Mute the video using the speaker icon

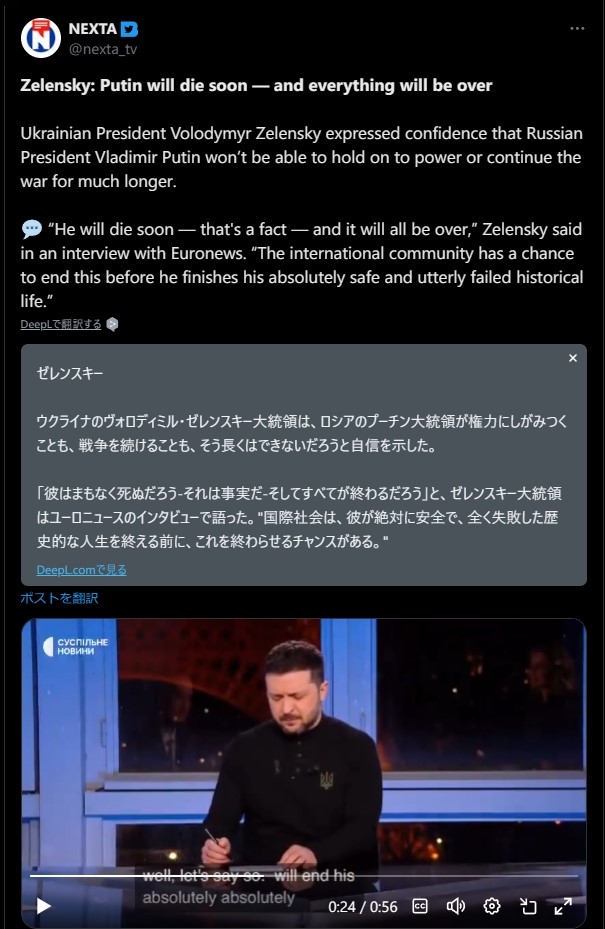tap(455, 906)
